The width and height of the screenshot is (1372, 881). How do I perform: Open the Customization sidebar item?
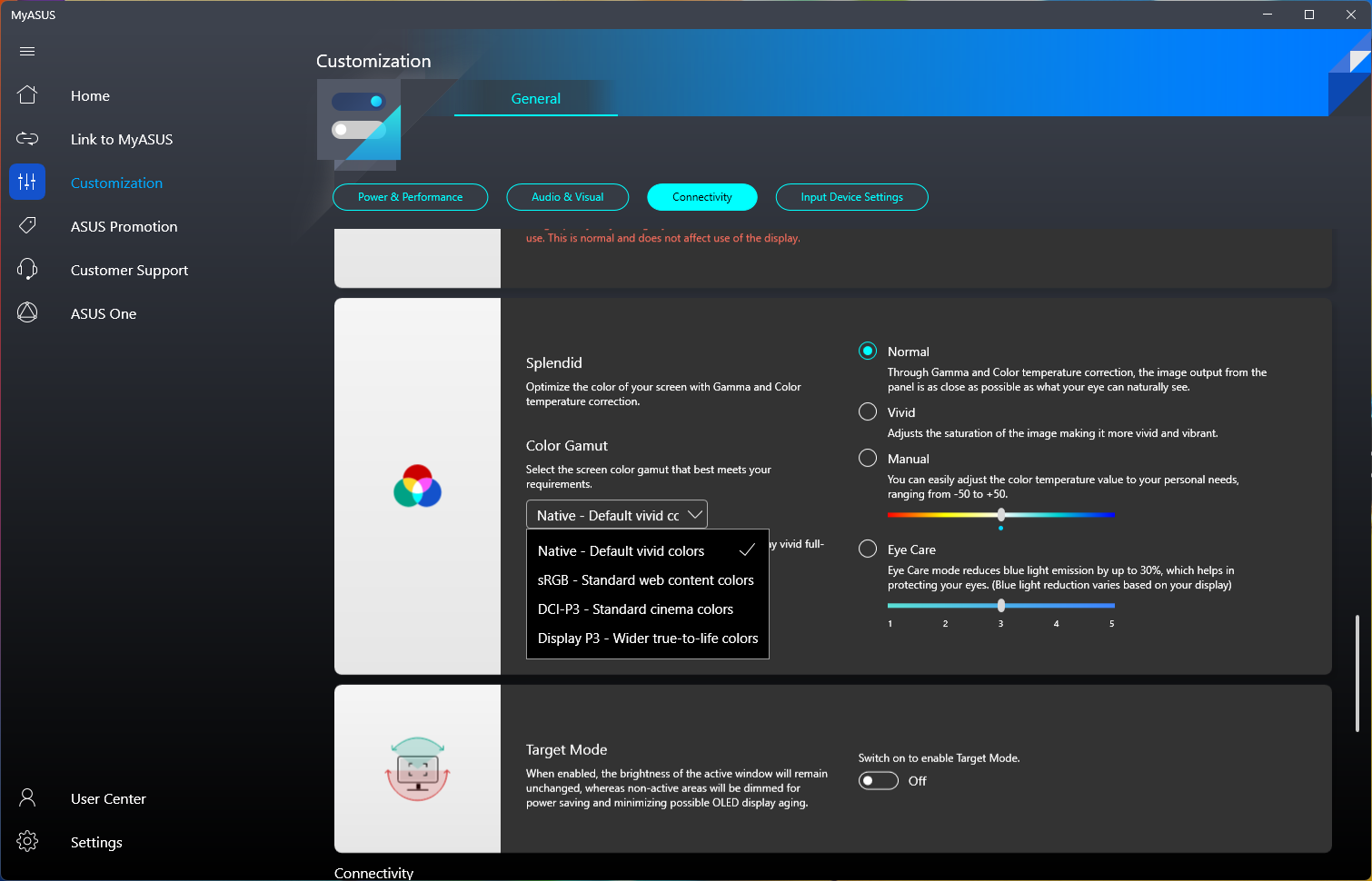click(116, 183)
